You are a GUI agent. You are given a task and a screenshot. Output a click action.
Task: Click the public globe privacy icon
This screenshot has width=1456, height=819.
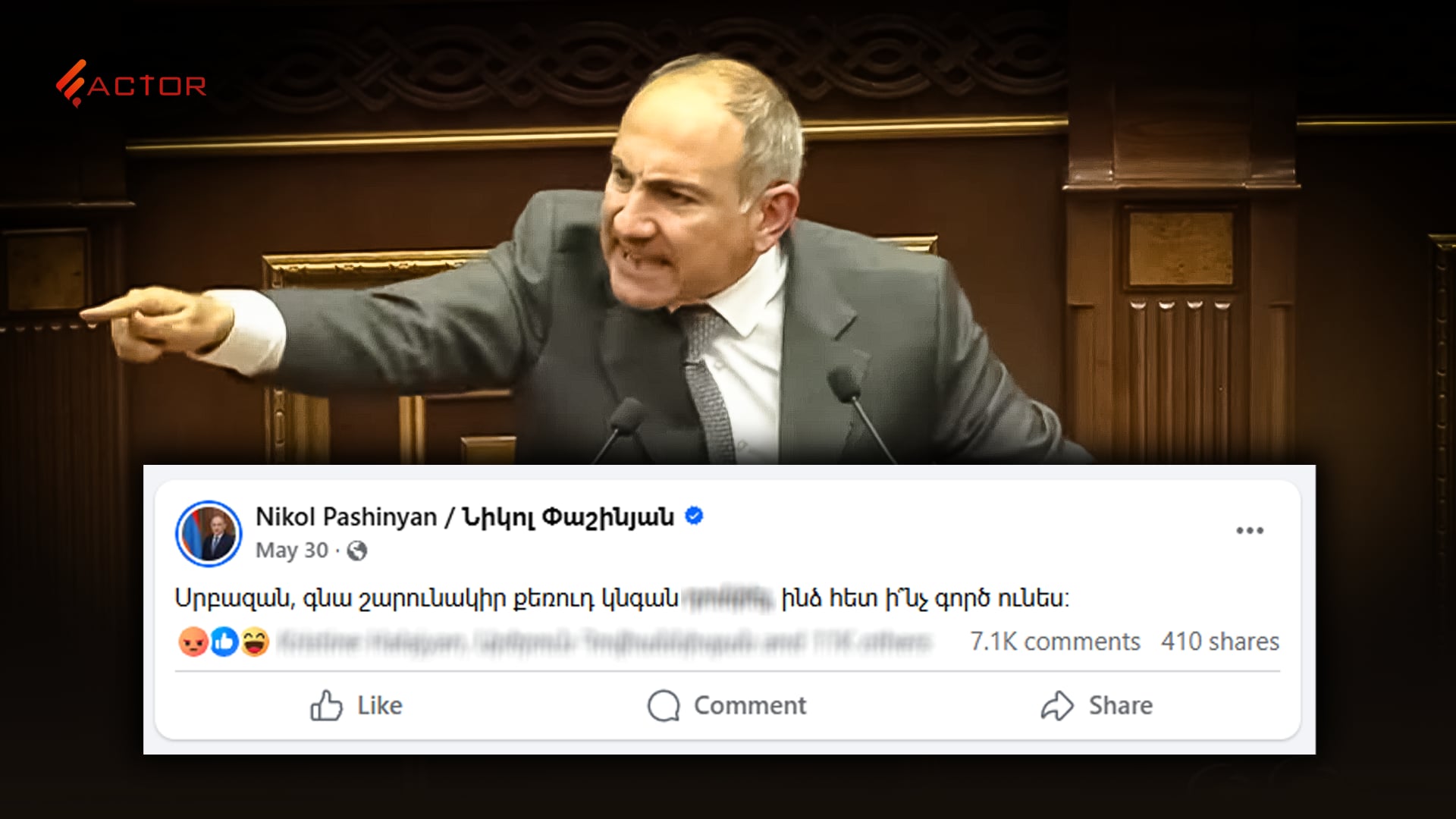(356, 551)
